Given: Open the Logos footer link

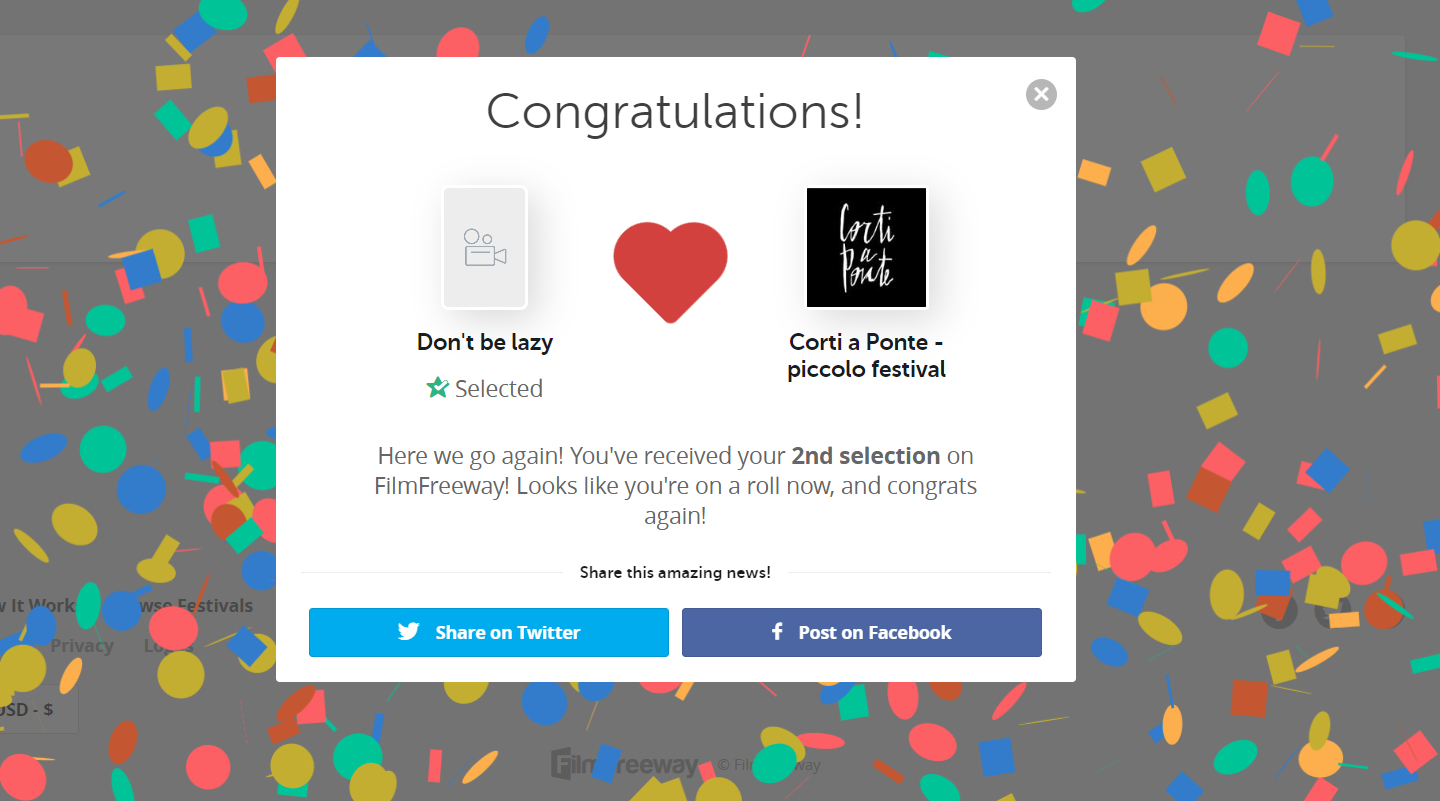Looking at the screenshot, I should tap(168, 646).
